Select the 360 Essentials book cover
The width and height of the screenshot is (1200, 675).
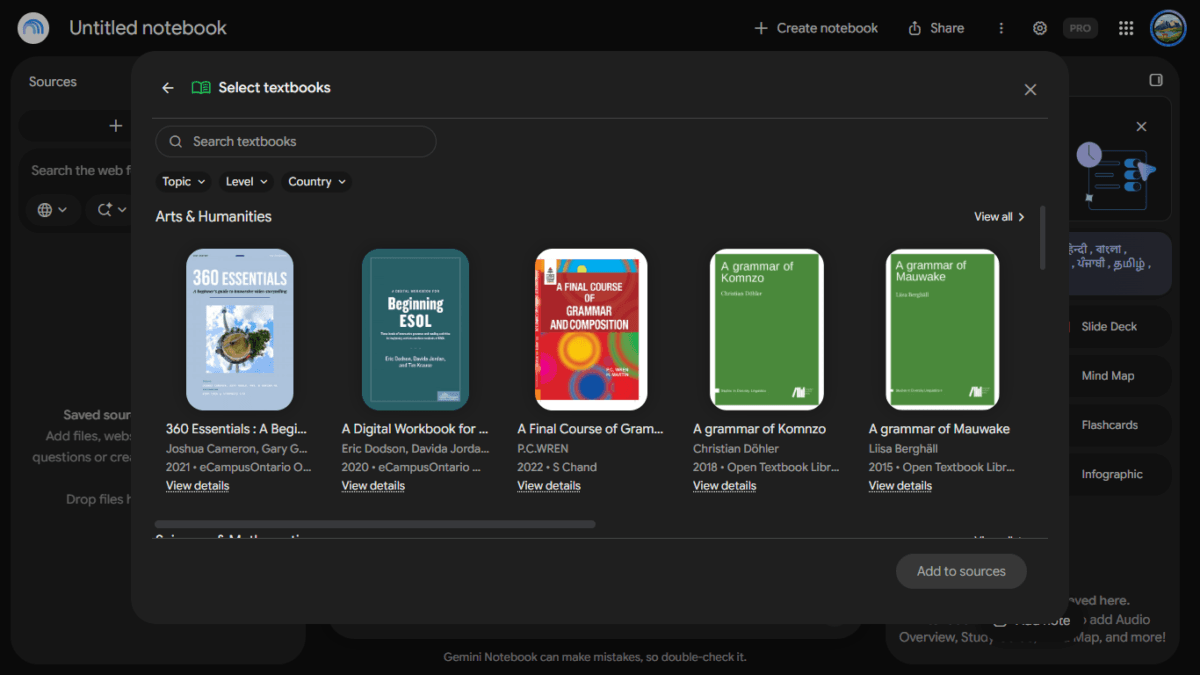point(240,329)
